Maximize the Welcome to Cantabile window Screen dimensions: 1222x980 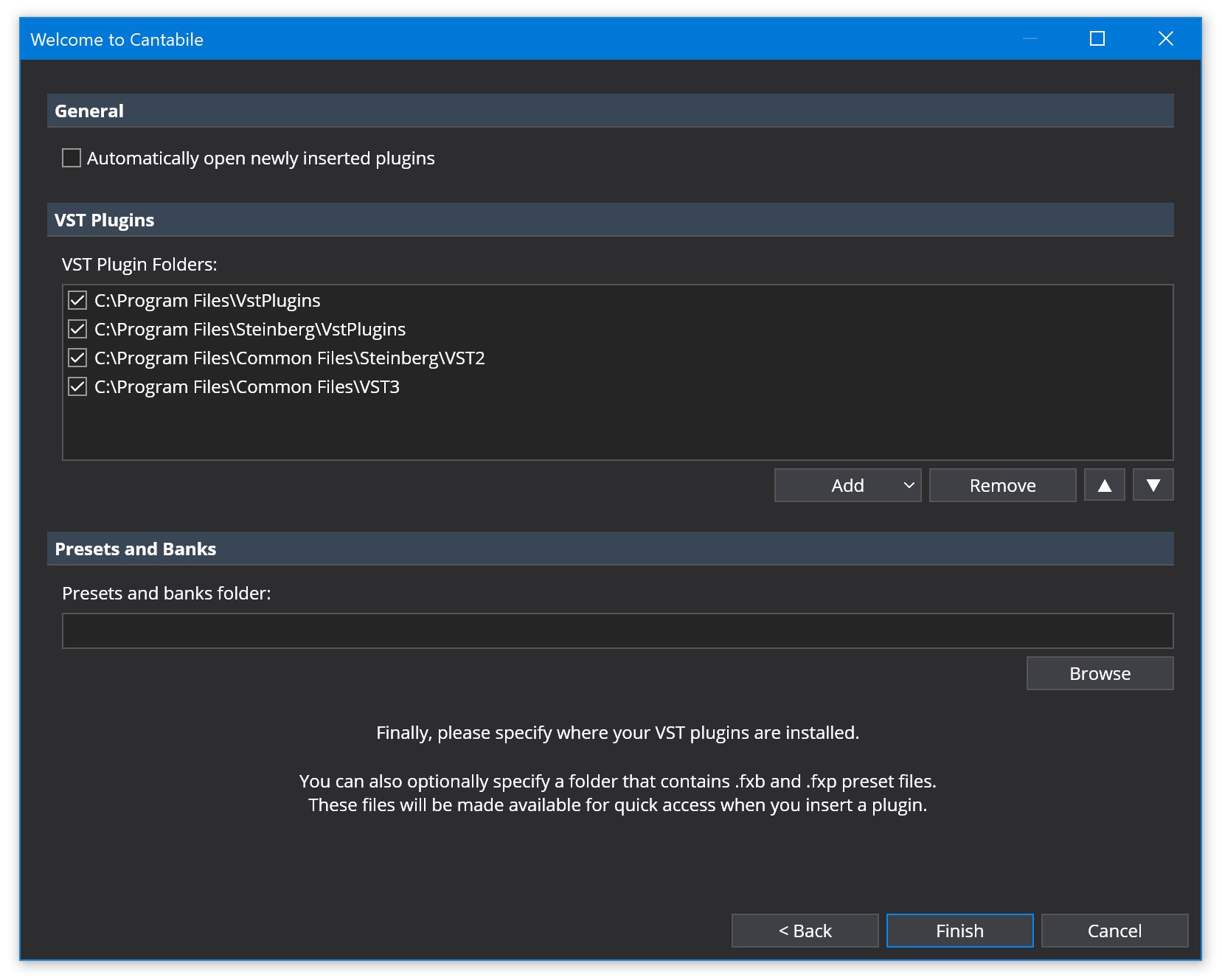tap(1097, 38)
